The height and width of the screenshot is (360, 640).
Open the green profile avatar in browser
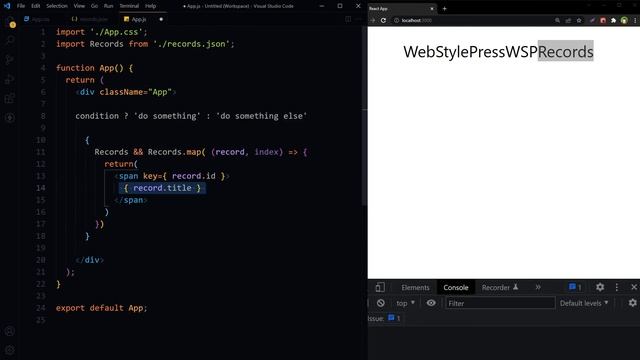pyautogui.click(x=624, y=20)
